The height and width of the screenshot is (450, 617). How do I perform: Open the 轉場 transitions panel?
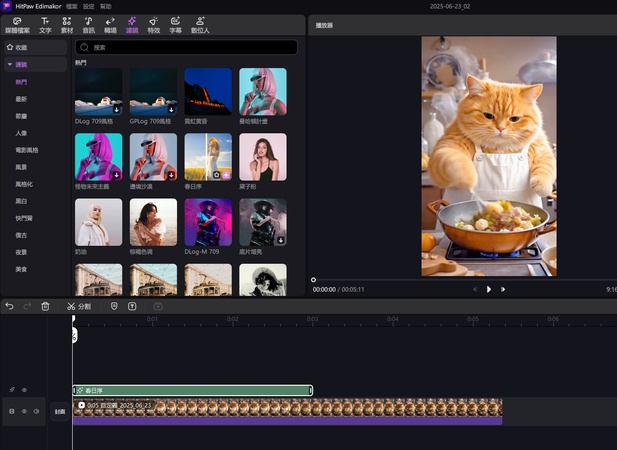110,24
